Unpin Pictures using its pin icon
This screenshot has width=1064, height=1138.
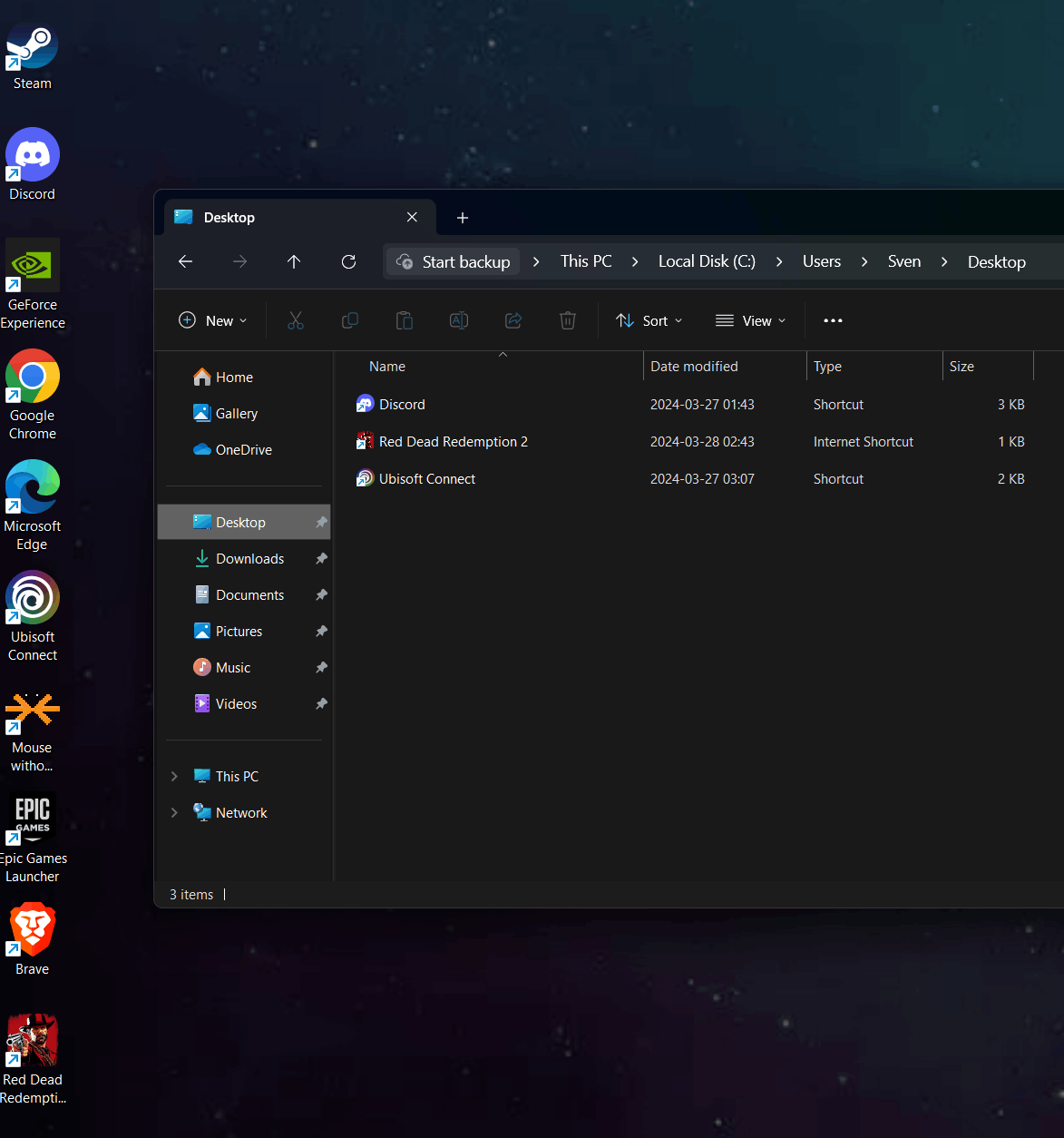[321, 632]
